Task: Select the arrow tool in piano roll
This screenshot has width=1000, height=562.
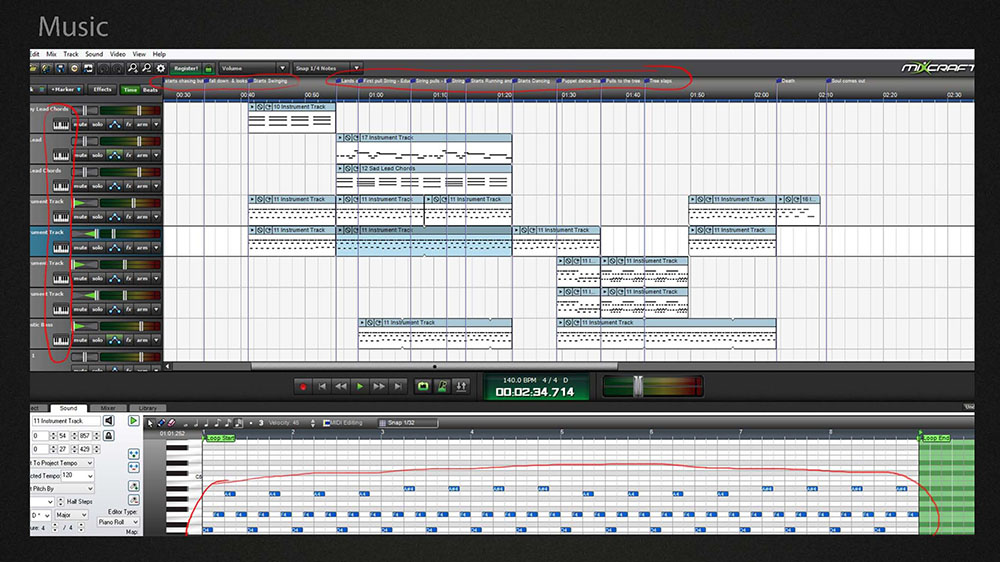Action: pos(150,423)
